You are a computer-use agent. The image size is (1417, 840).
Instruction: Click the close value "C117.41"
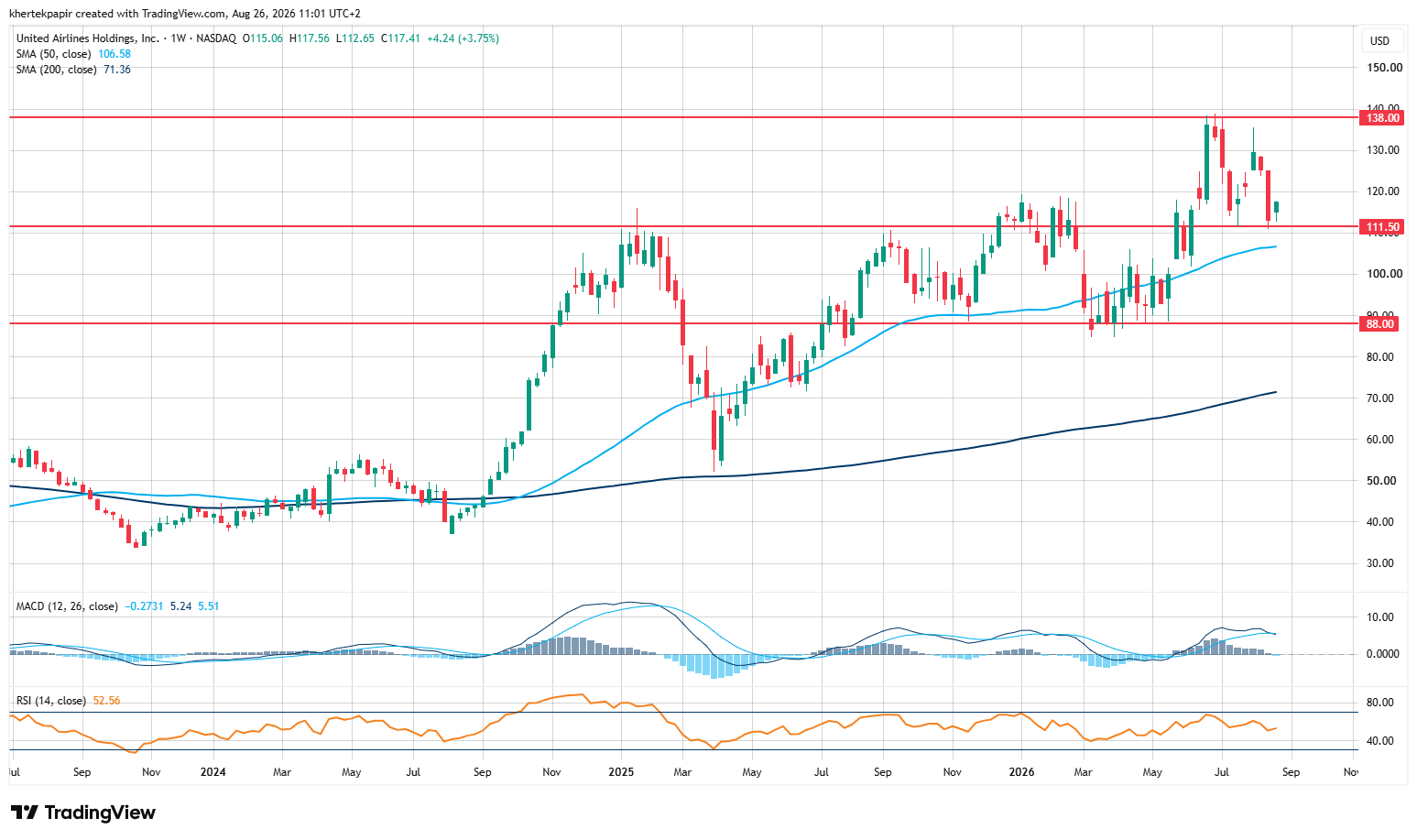pyautogui.click(x=400, y=38)
